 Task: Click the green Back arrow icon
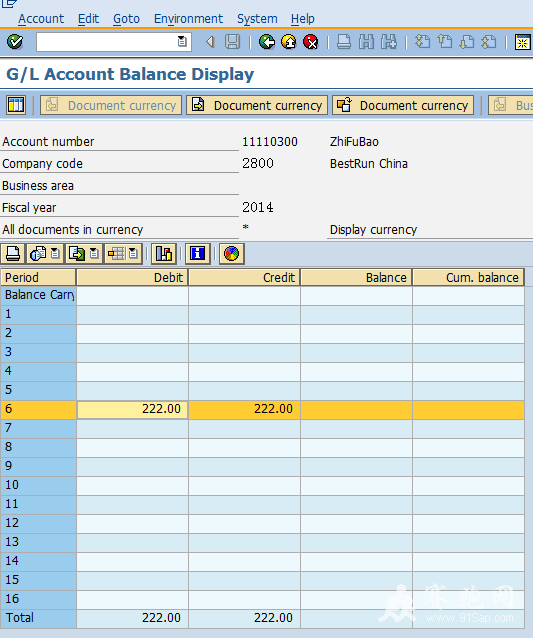pos(267,42)
